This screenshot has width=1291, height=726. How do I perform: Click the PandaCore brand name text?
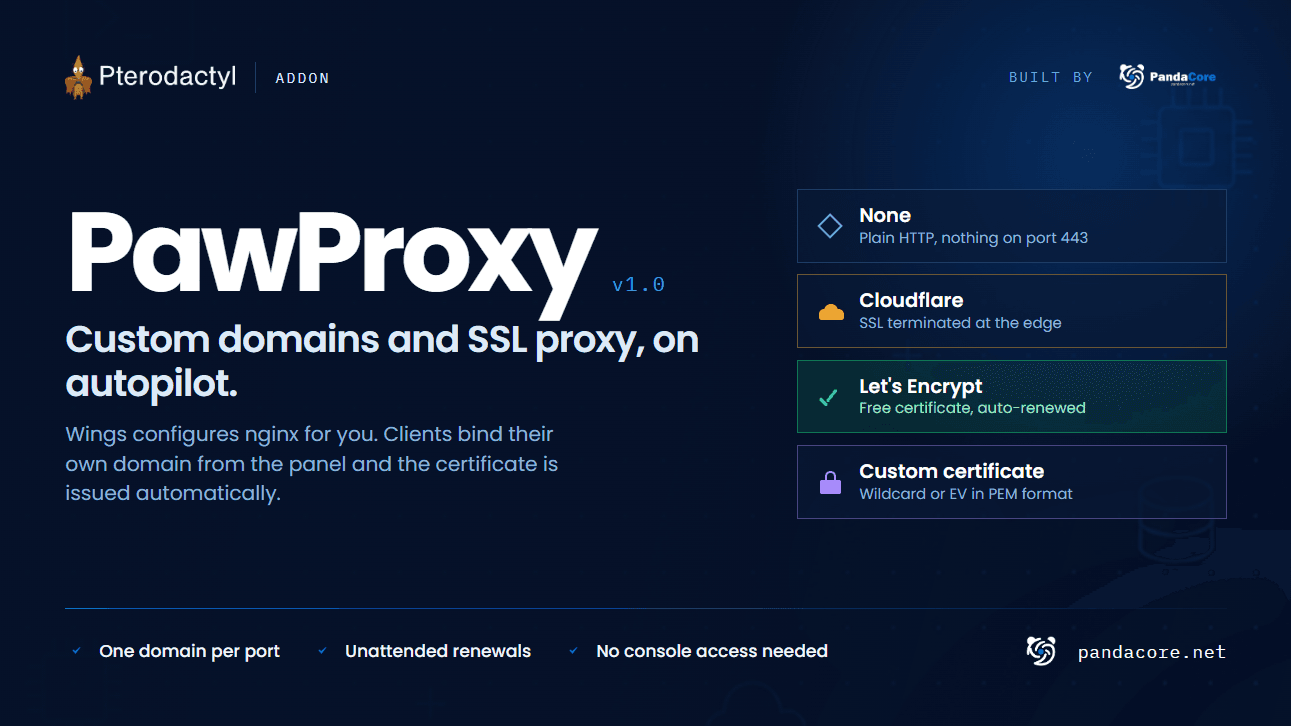pyautogui.click(x=1183, y=76)
